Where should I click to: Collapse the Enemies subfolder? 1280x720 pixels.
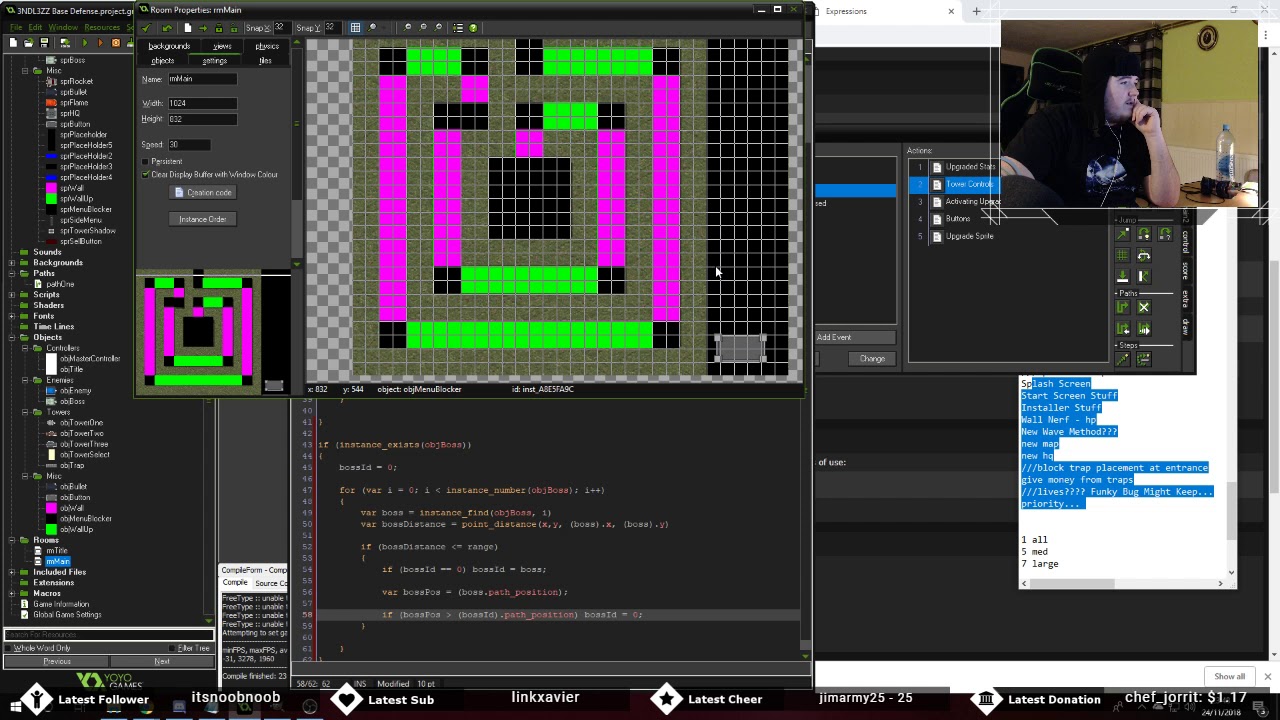point(24,380)
